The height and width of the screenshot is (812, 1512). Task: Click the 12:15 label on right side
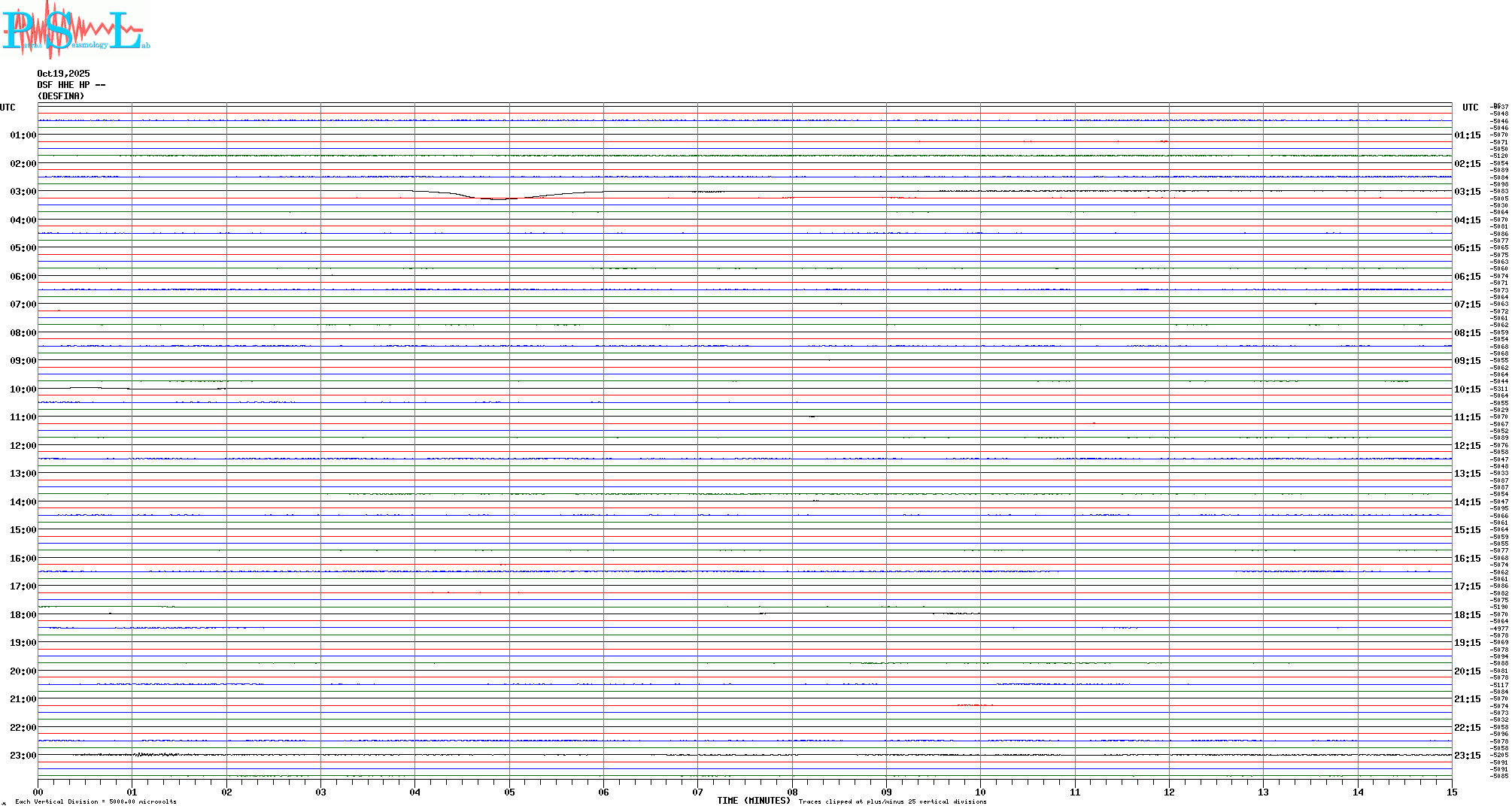1467,446
